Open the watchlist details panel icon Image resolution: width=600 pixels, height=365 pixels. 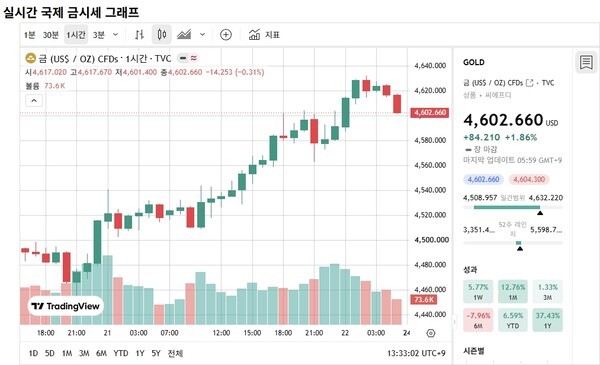click(586, 62)
